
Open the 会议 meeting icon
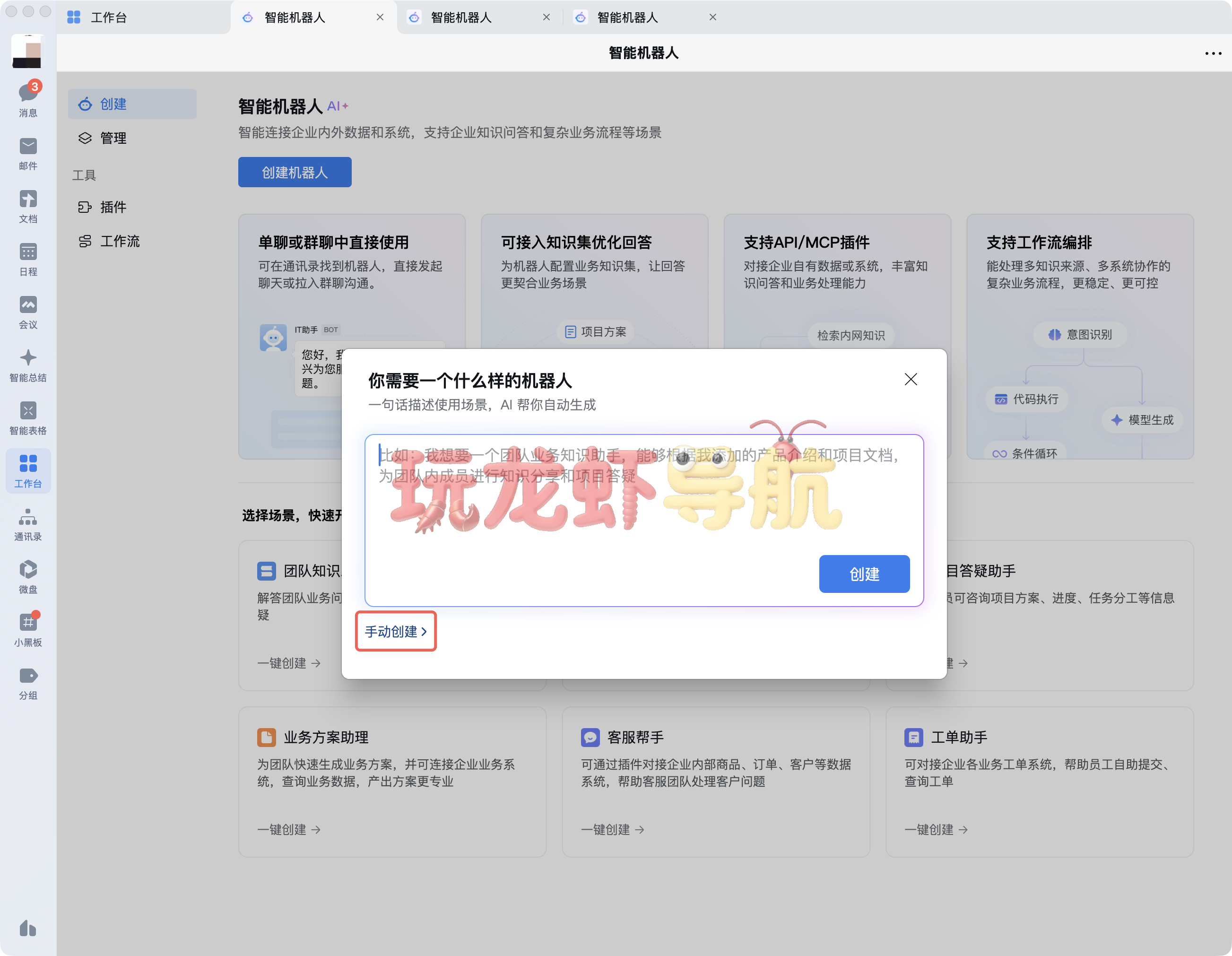click(27, 313)
